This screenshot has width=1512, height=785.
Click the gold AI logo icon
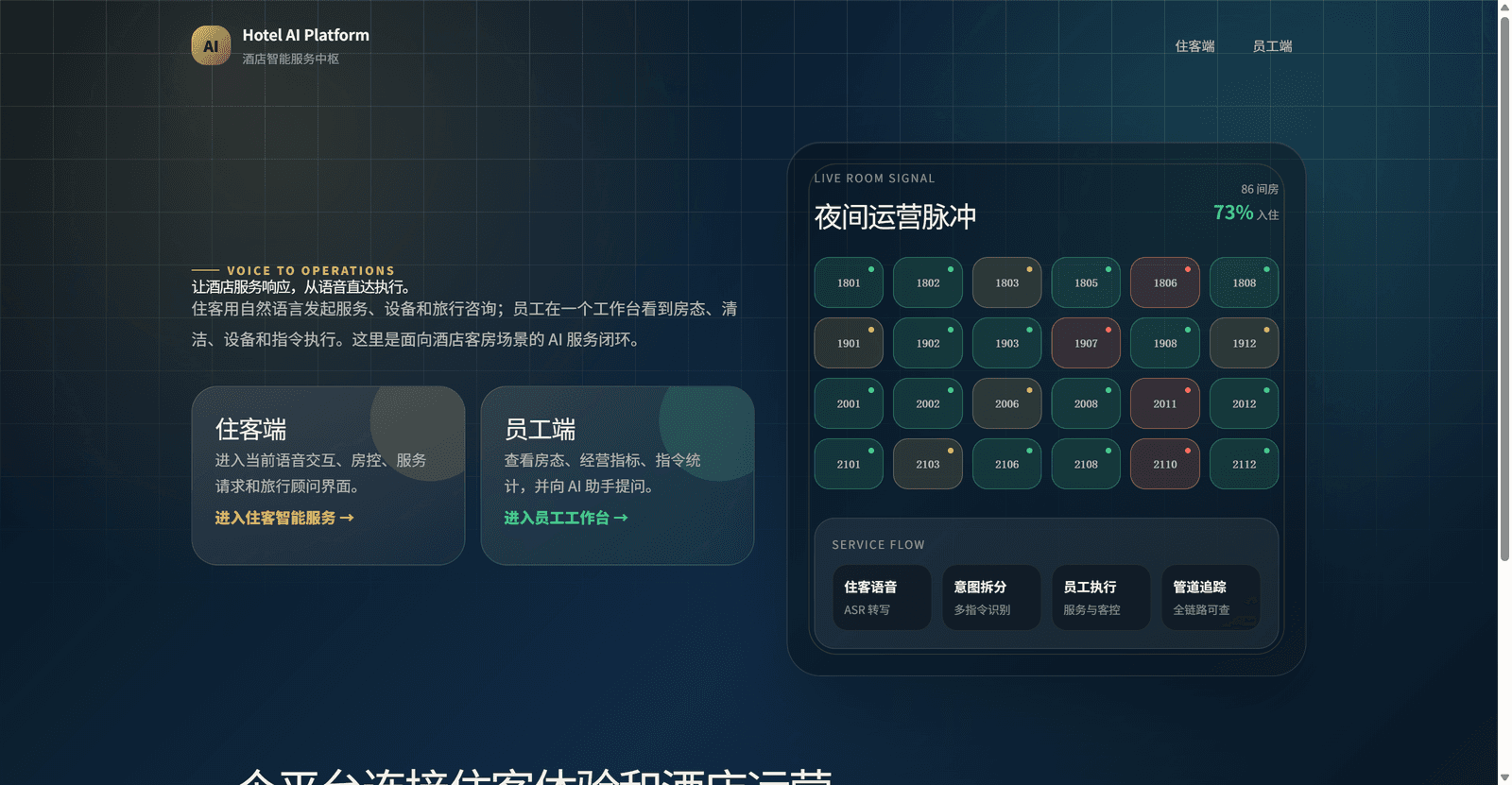[x=211, y=45]
